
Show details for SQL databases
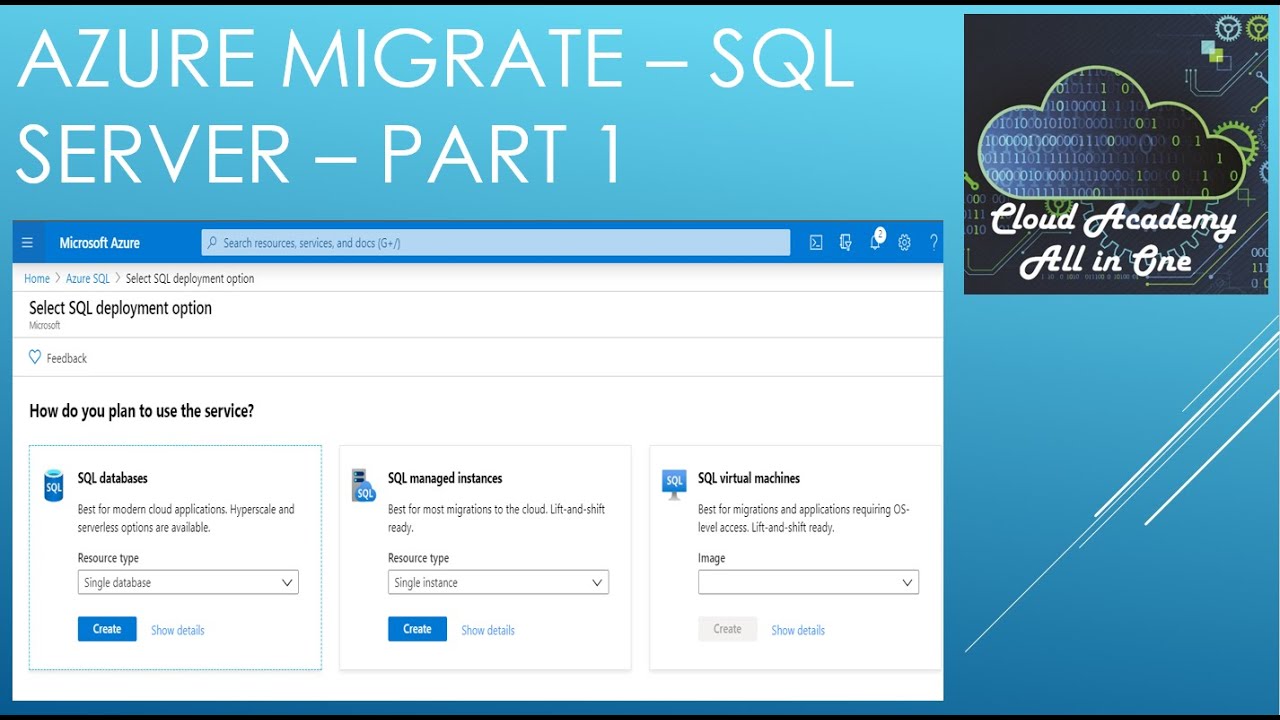pos(178,630)
